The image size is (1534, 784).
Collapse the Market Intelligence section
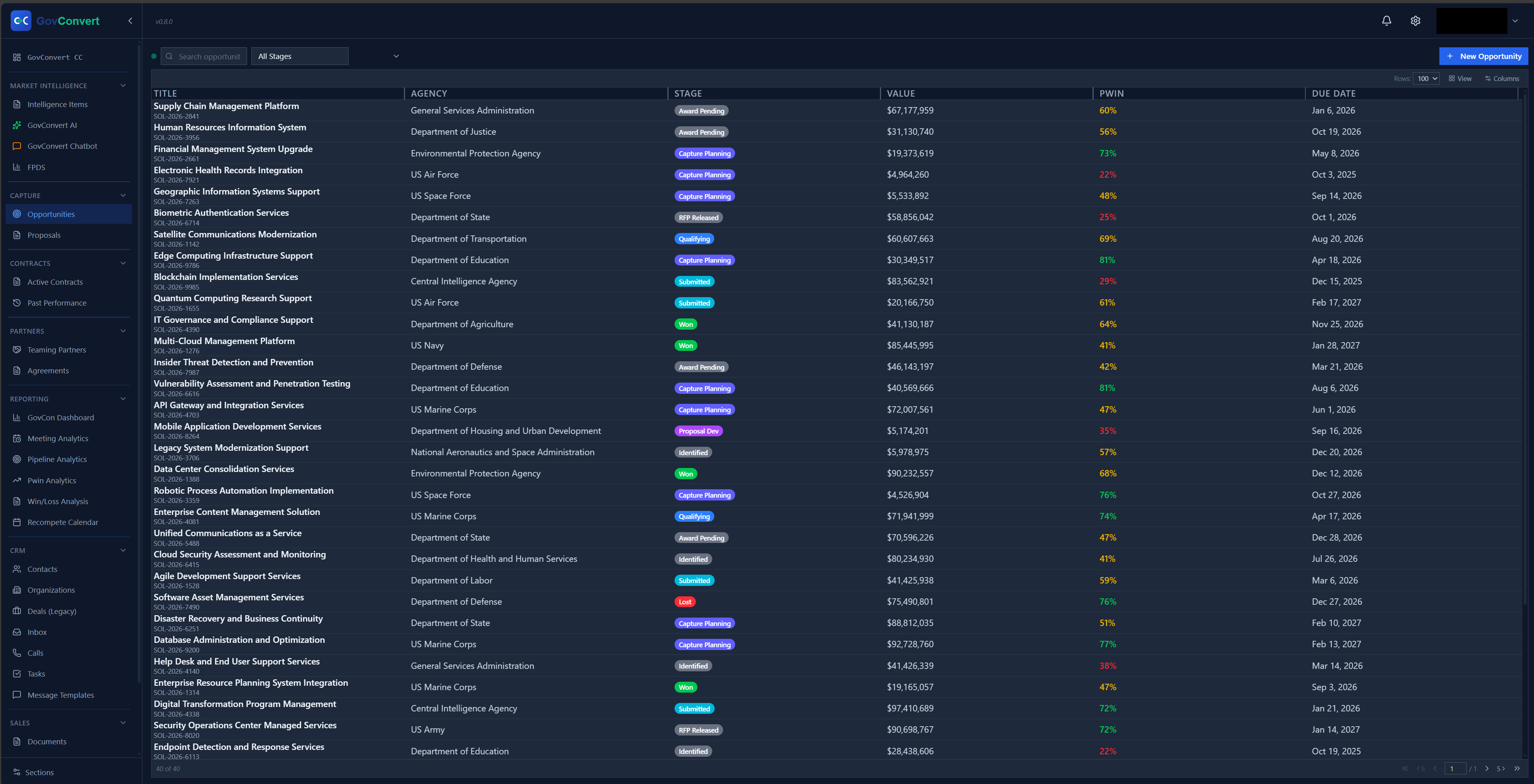(x=123, y=86)
